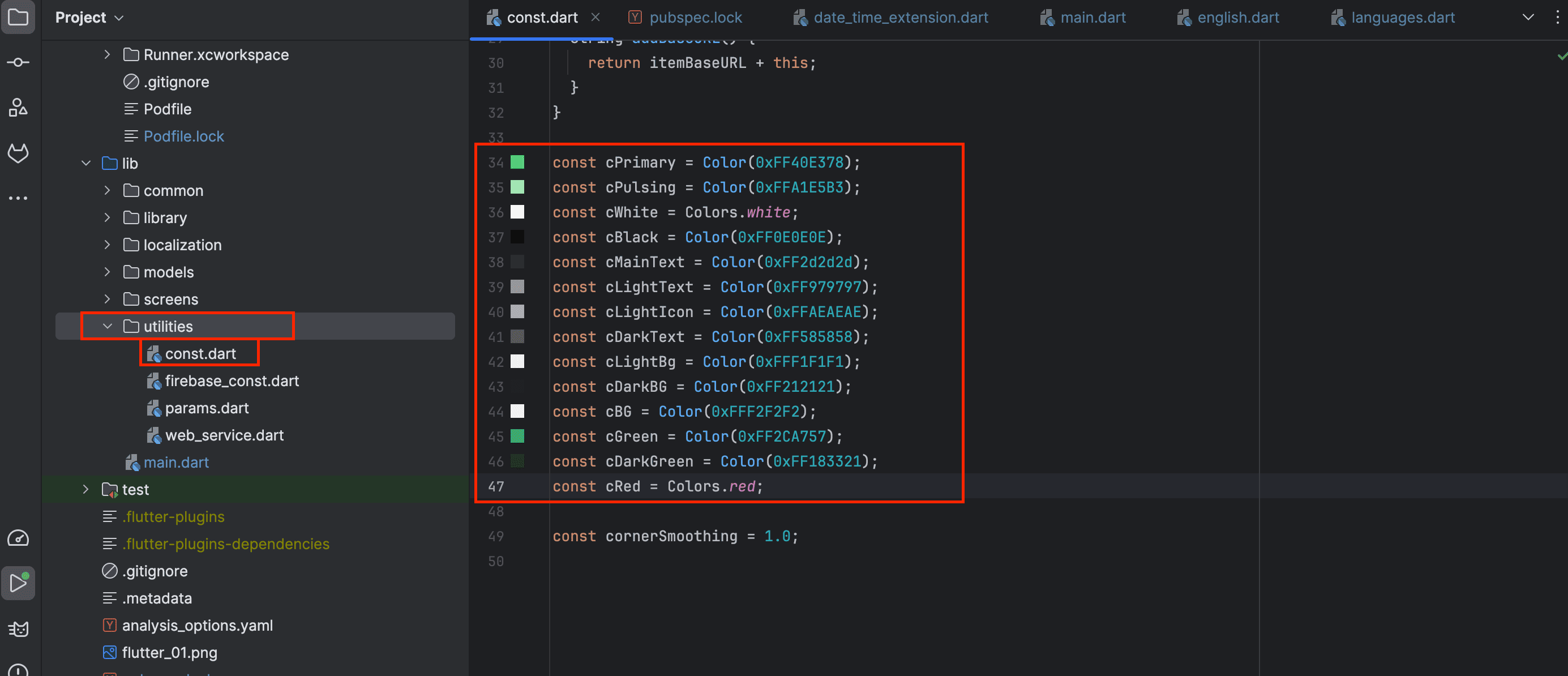Click the cGreen gutter swatch on line 45

(517, 436)
